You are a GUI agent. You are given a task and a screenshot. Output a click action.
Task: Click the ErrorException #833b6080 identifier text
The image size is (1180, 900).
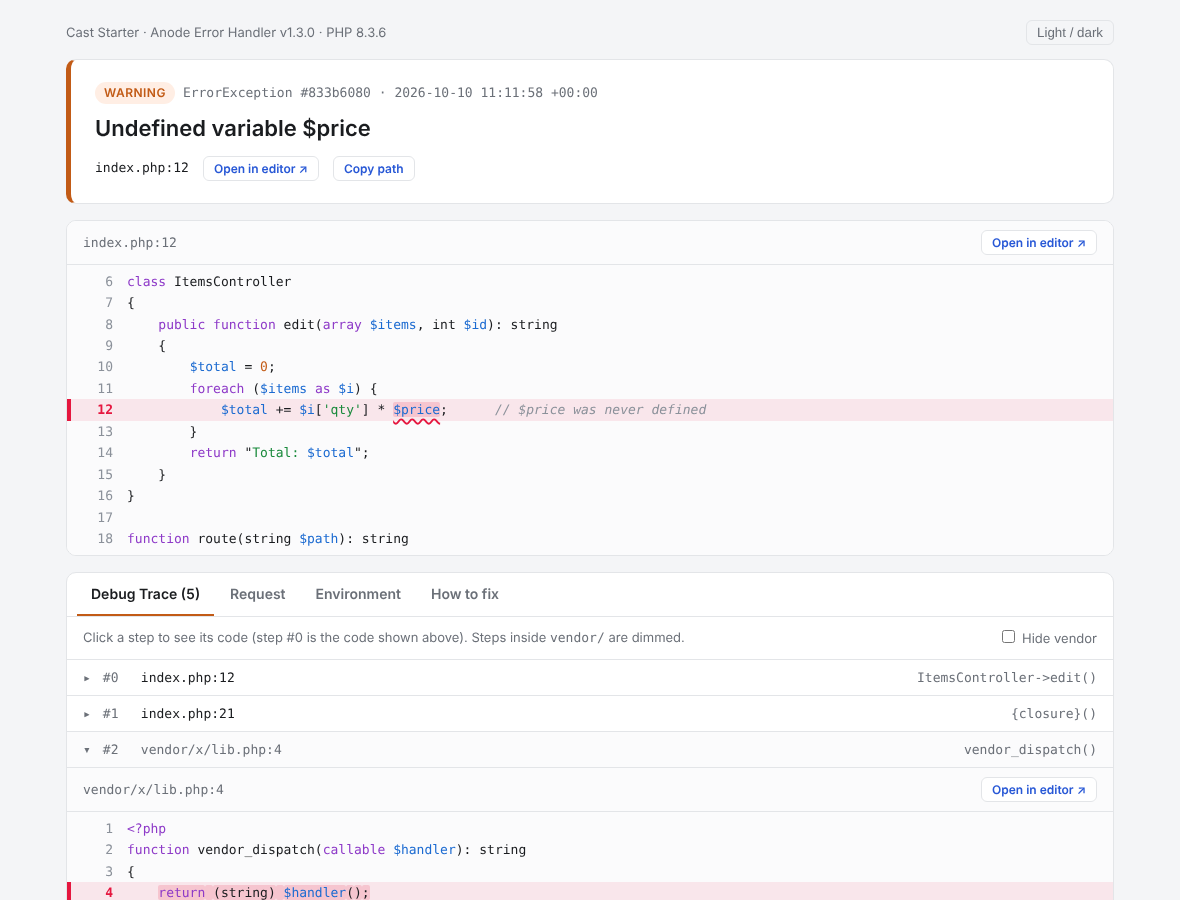point(277,93)
